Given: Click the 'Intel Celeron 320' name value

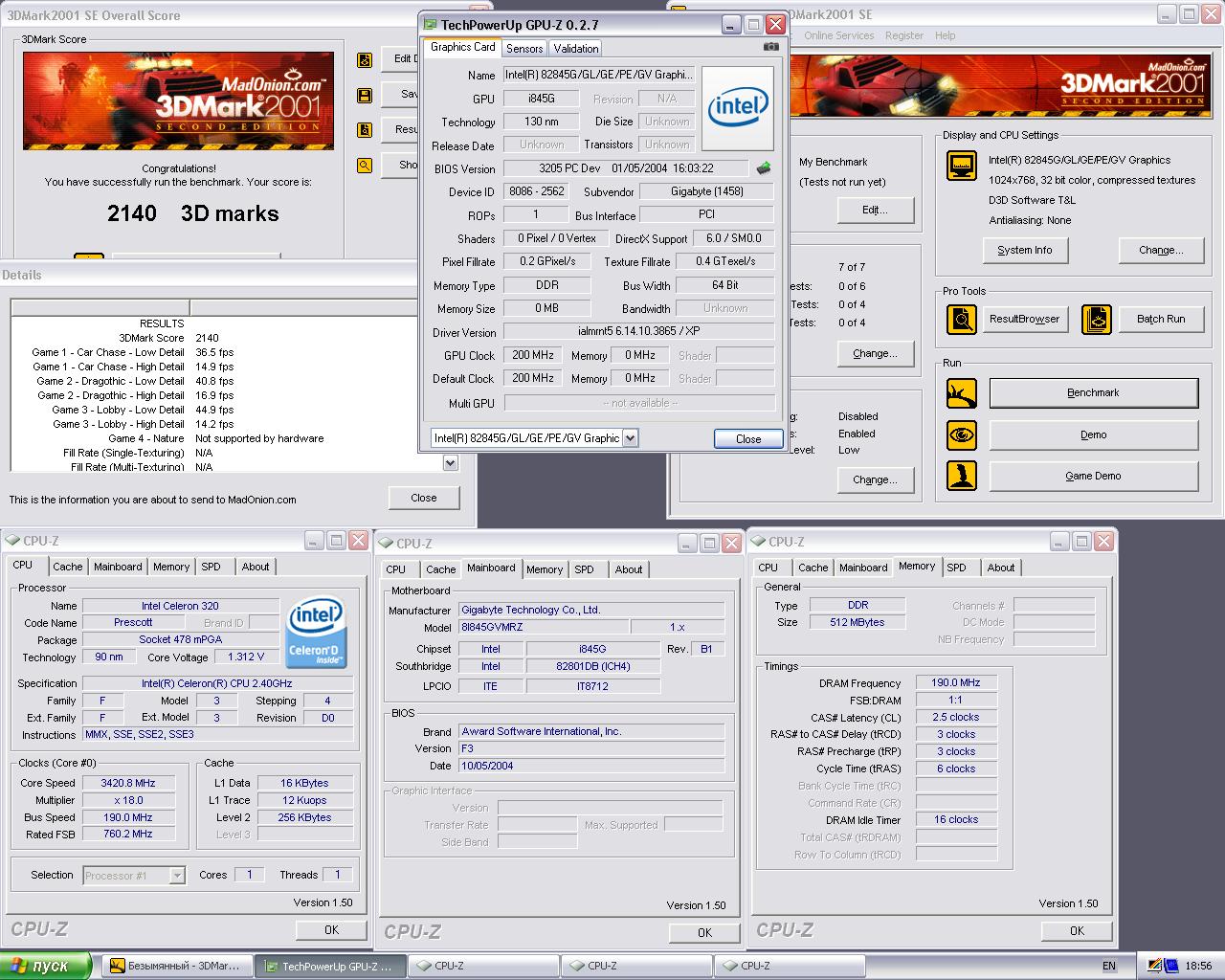Looking at the screenshot, I should coord(180,606).
